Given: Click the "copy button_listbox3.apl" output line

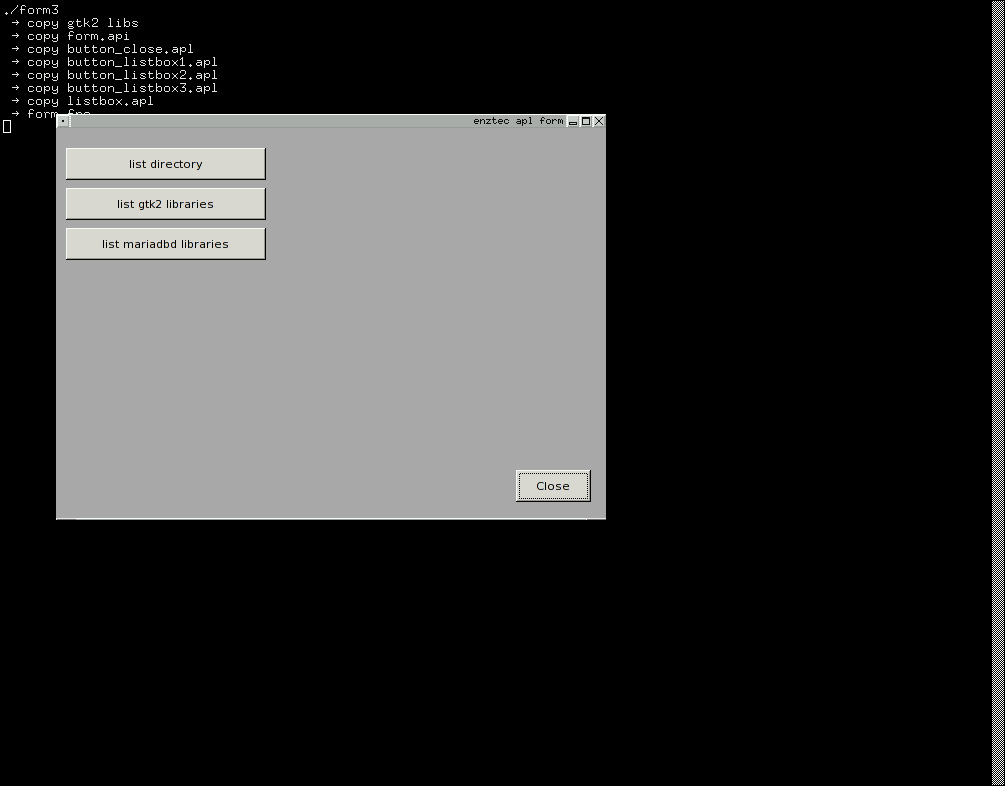Looking at the screenshot, I should [122, 88].
